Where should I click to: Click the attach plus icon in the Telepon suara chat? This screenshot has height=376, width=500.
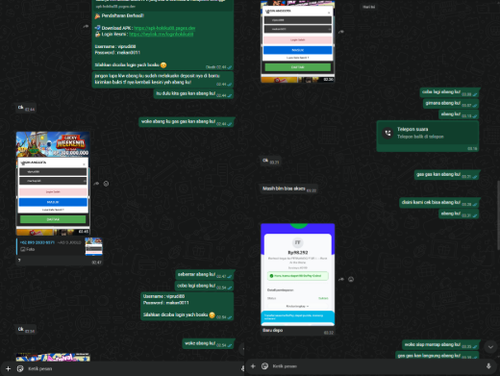tap(253, 366)
